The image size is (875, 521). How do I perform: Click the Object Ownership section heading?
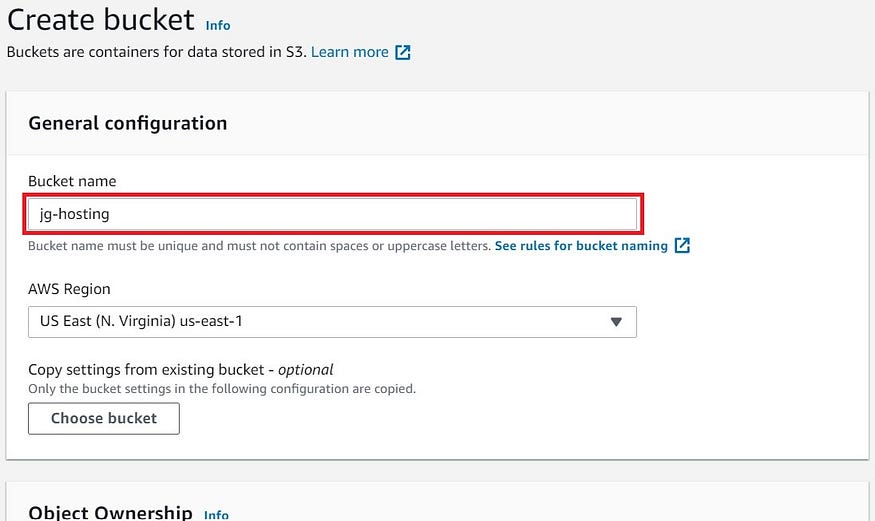coord(110,513)
